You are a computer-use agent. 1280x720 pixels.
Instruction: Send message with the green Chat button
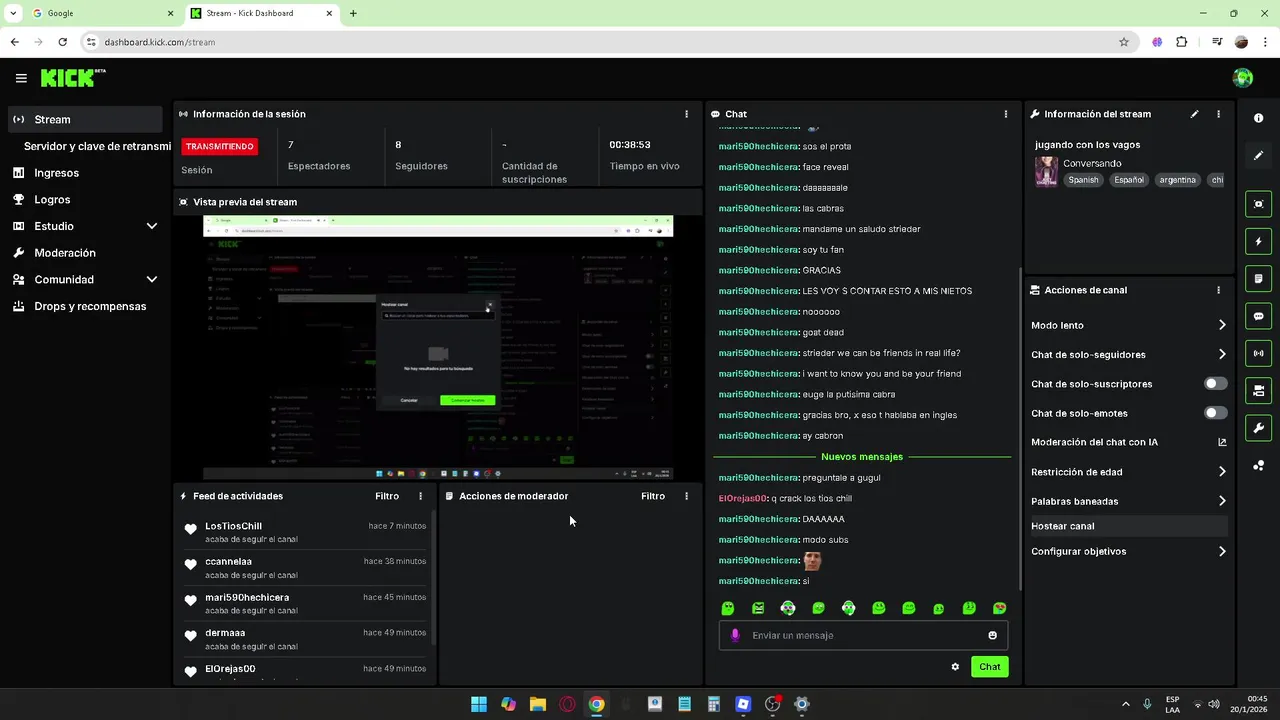(x=989, y=667)
